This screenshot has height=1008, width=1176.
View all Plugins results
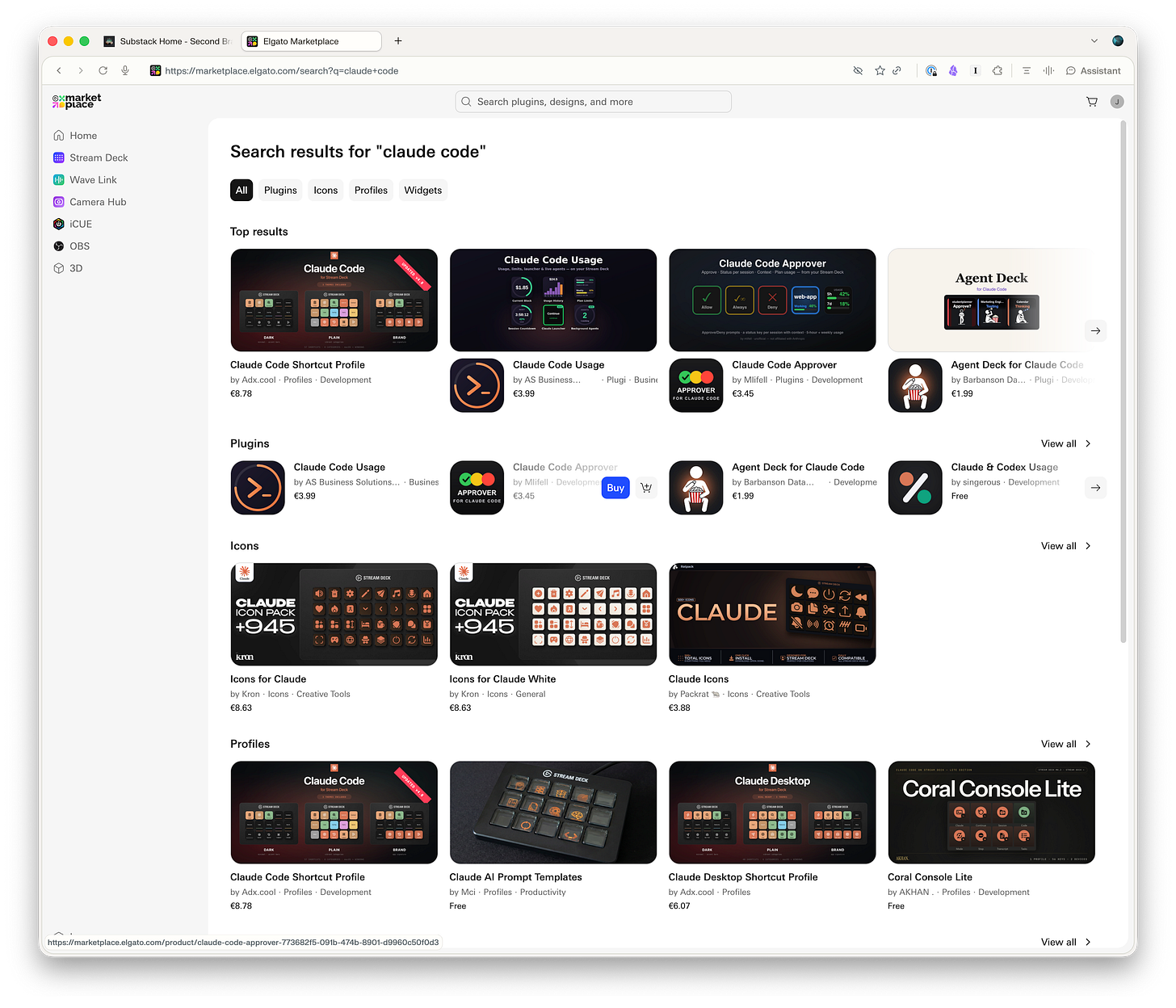coord(1066,443)
